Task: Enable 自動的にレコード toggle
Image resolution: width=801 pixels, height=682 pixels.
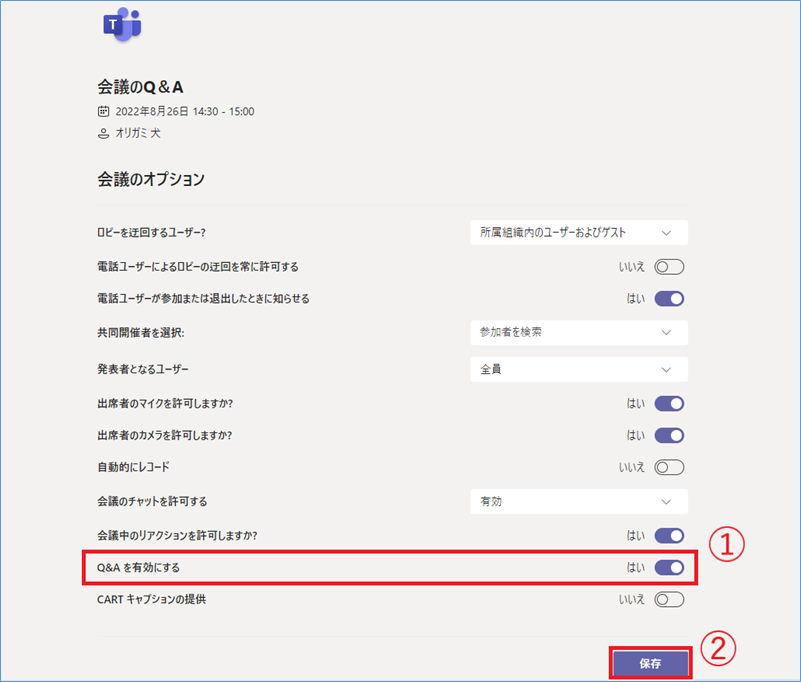Action: [x=669, y=467]
